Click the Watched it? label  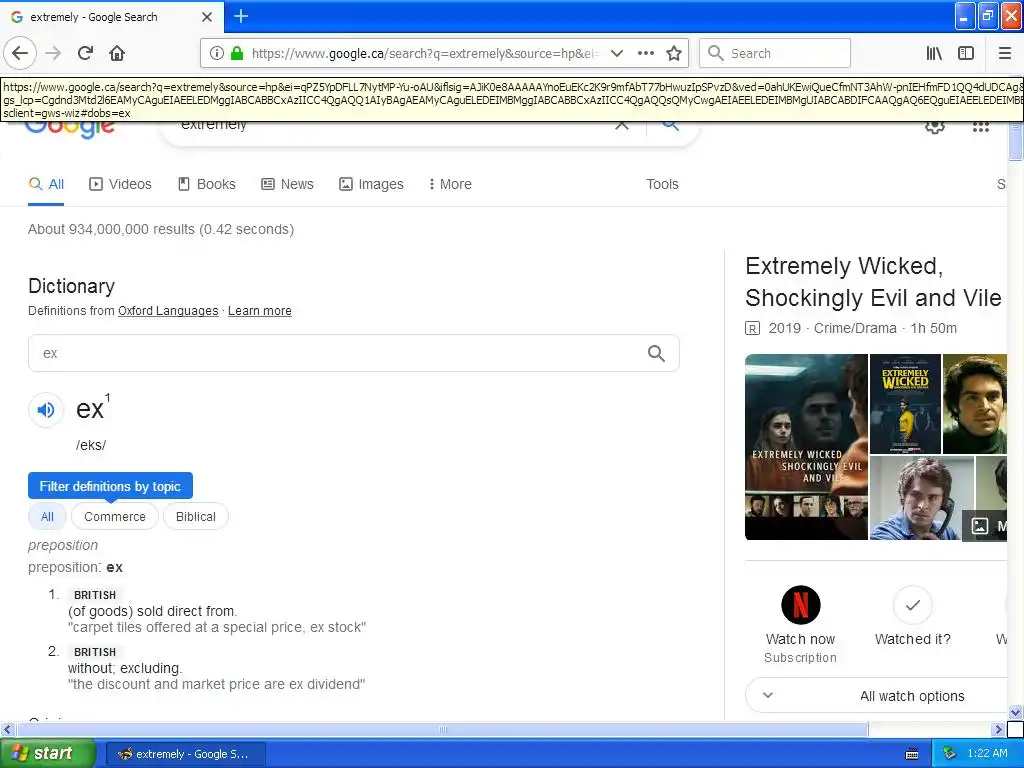[913, 639]
